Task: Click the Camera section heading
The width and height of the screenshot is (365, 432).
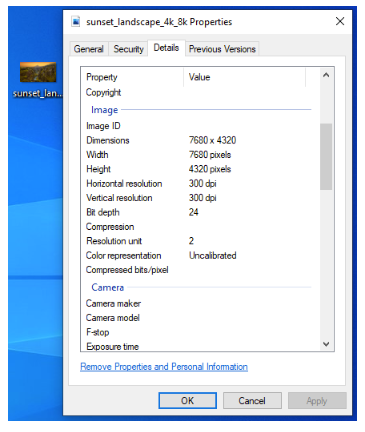Action: coord(108,287)
